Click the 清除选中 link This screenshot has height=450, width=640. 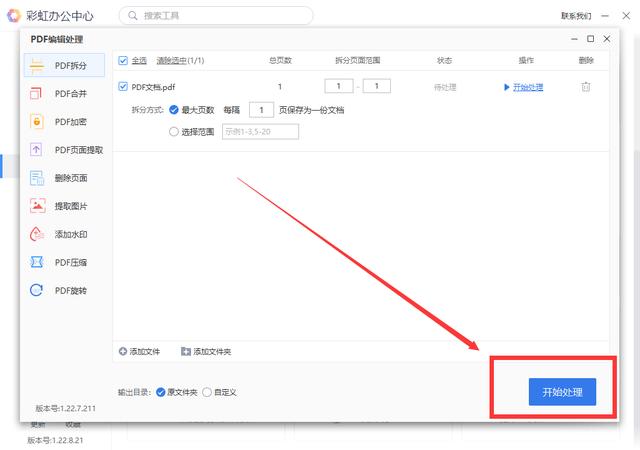172,60
